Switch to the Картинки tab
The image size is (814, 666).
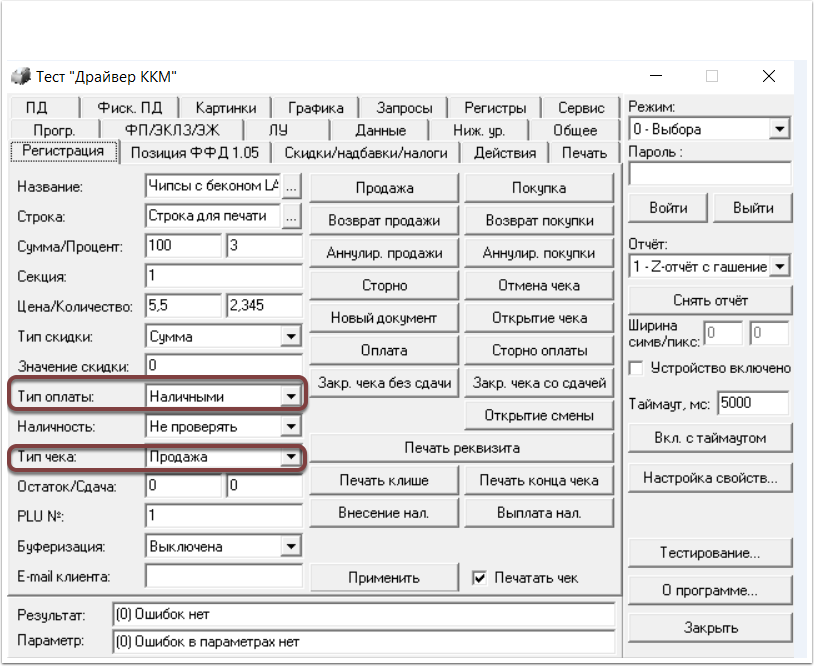[x=226, y=107]
